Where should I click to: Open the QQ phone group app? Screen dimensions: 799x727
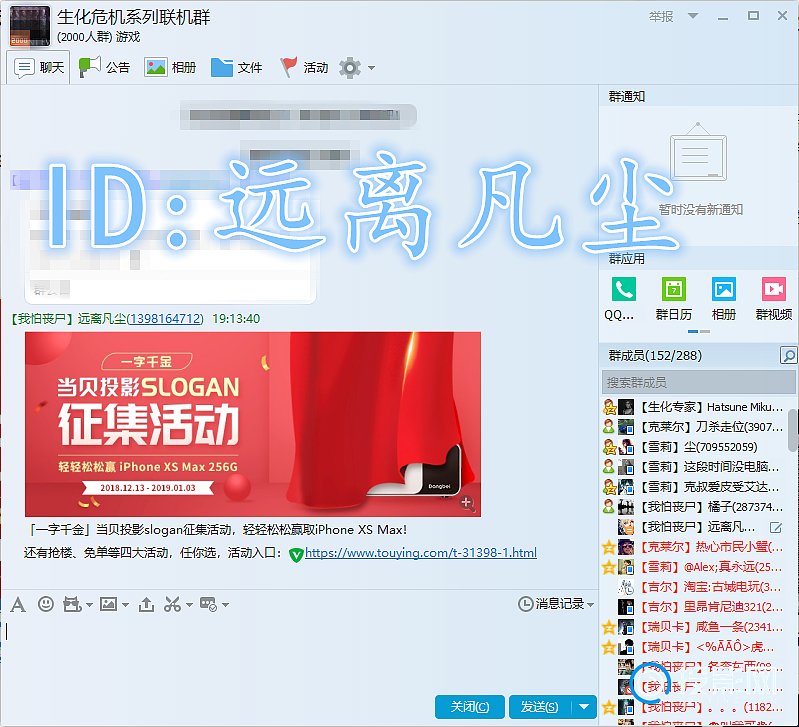click(623, 299)
